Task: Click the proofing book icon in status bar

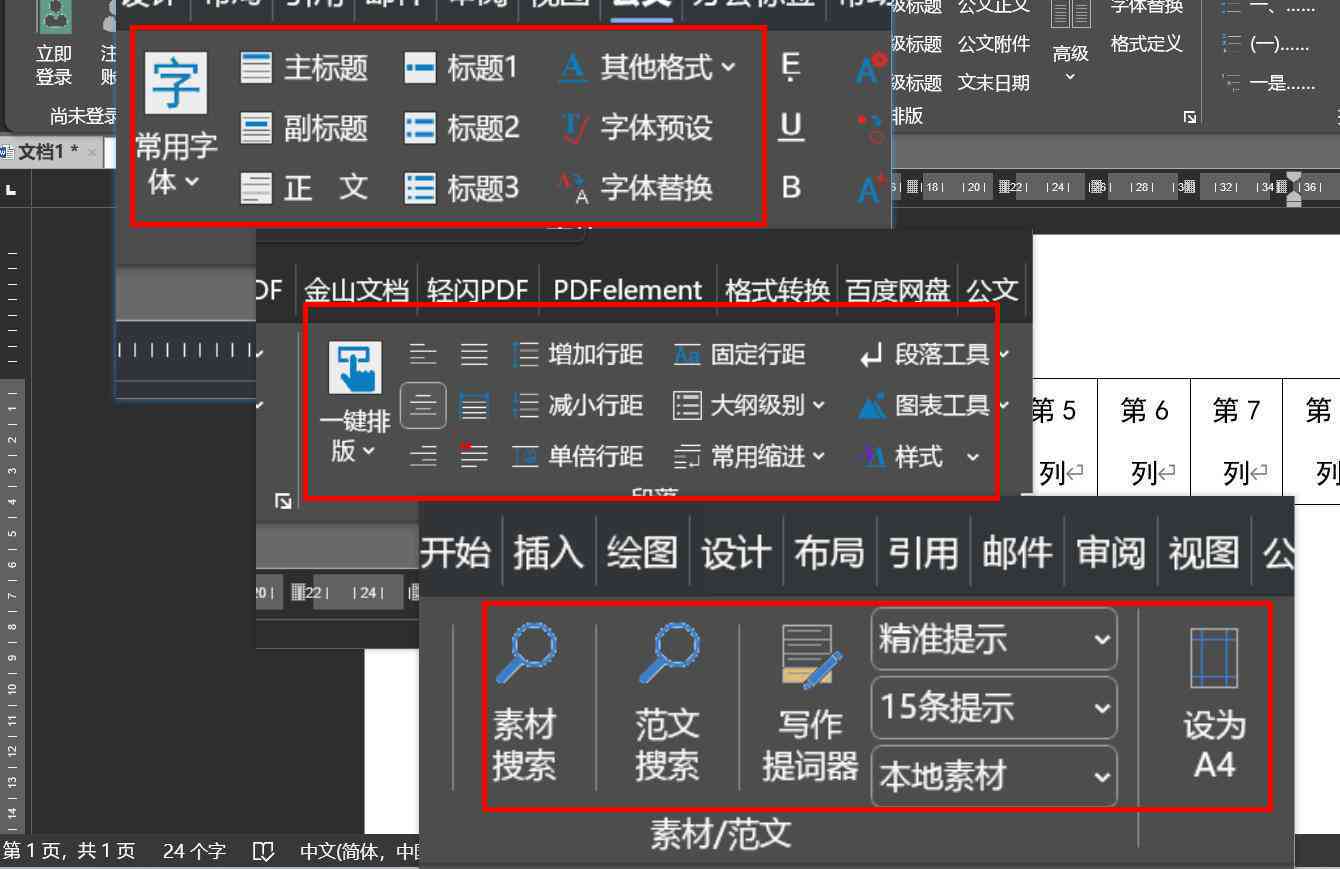Action: click(x=263, y=851)
